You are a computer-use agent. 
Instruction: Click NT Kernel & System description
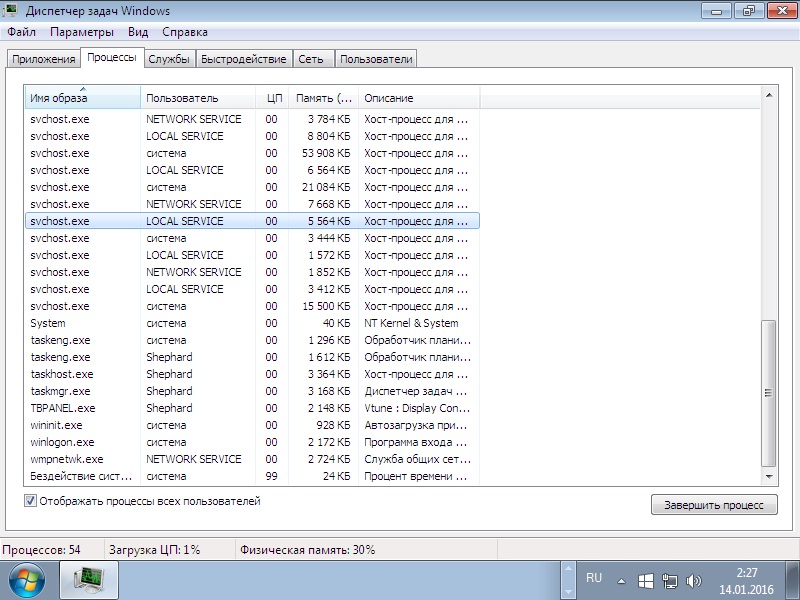(411, 323)
